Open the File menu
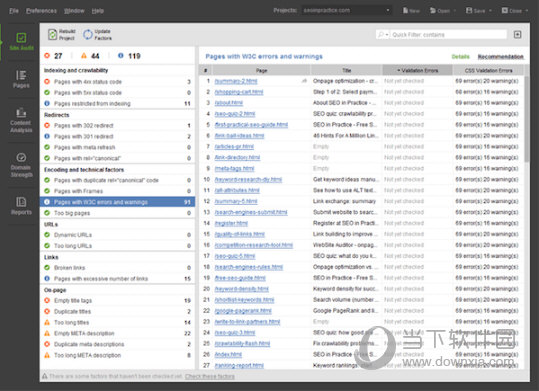This screenshot has height=391, width=539. pos(14,11)
